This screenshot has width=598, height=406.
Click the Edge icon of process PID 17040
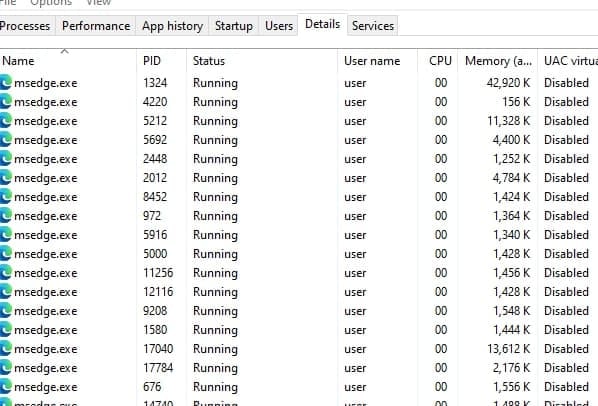(x=6, y=349)
